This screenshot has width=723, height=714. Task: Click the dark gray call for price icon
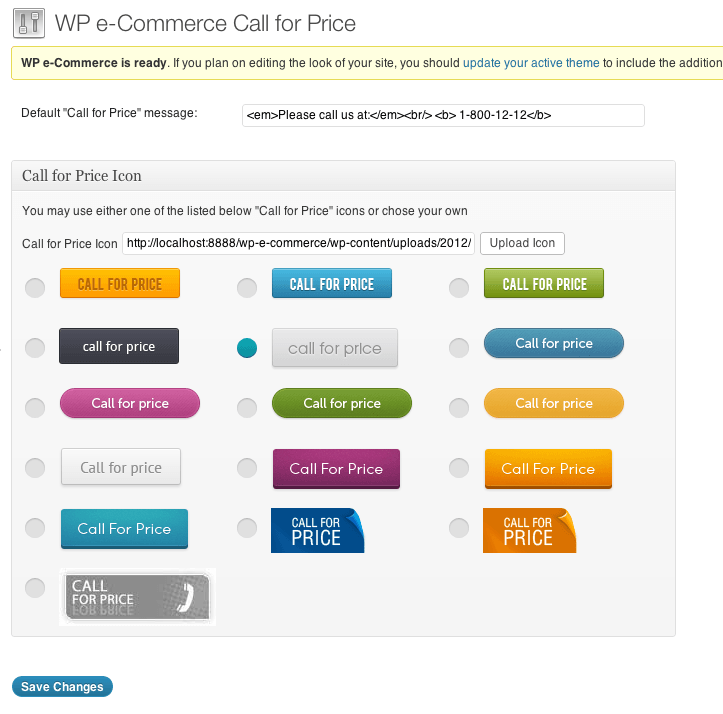(119, 346)
